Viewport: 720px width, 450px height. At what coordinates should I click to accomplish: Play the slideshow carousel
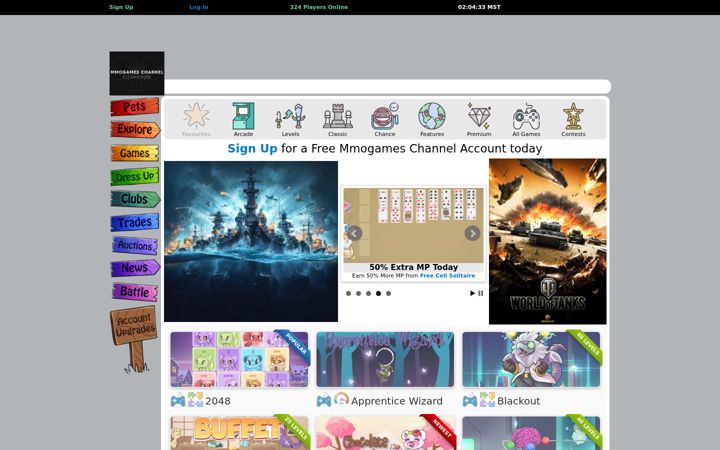[472, 293]
